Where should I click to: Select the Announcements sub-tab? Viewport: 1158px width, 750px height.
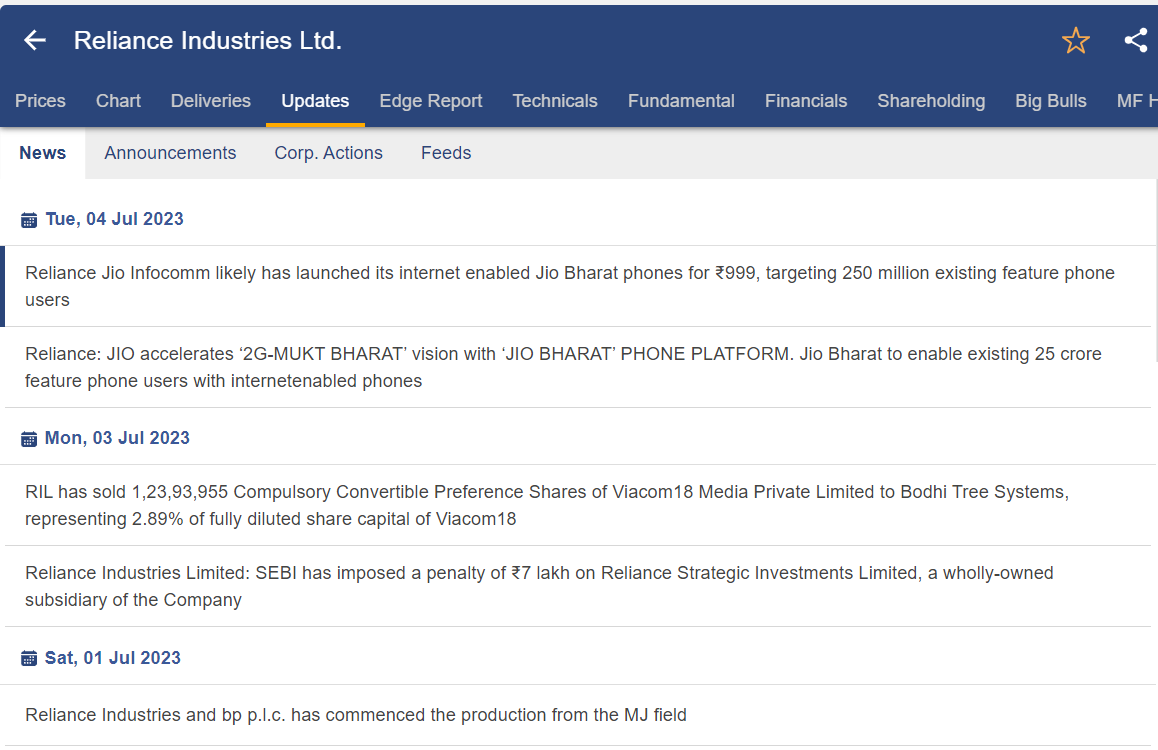tap(170, 153)
